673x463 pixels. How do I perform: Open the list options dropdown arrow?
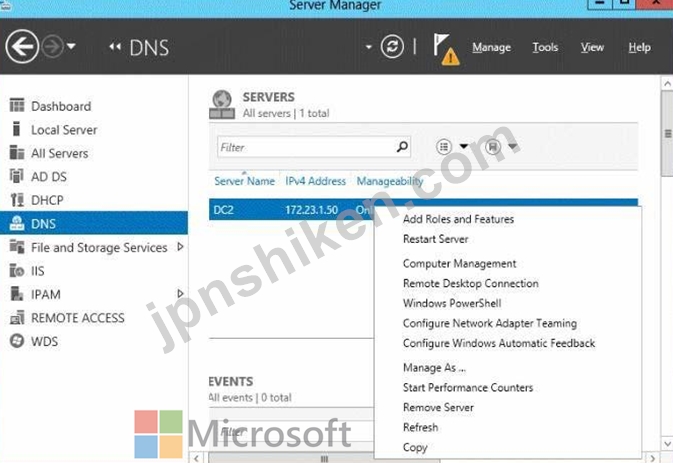tap(464, 147)
